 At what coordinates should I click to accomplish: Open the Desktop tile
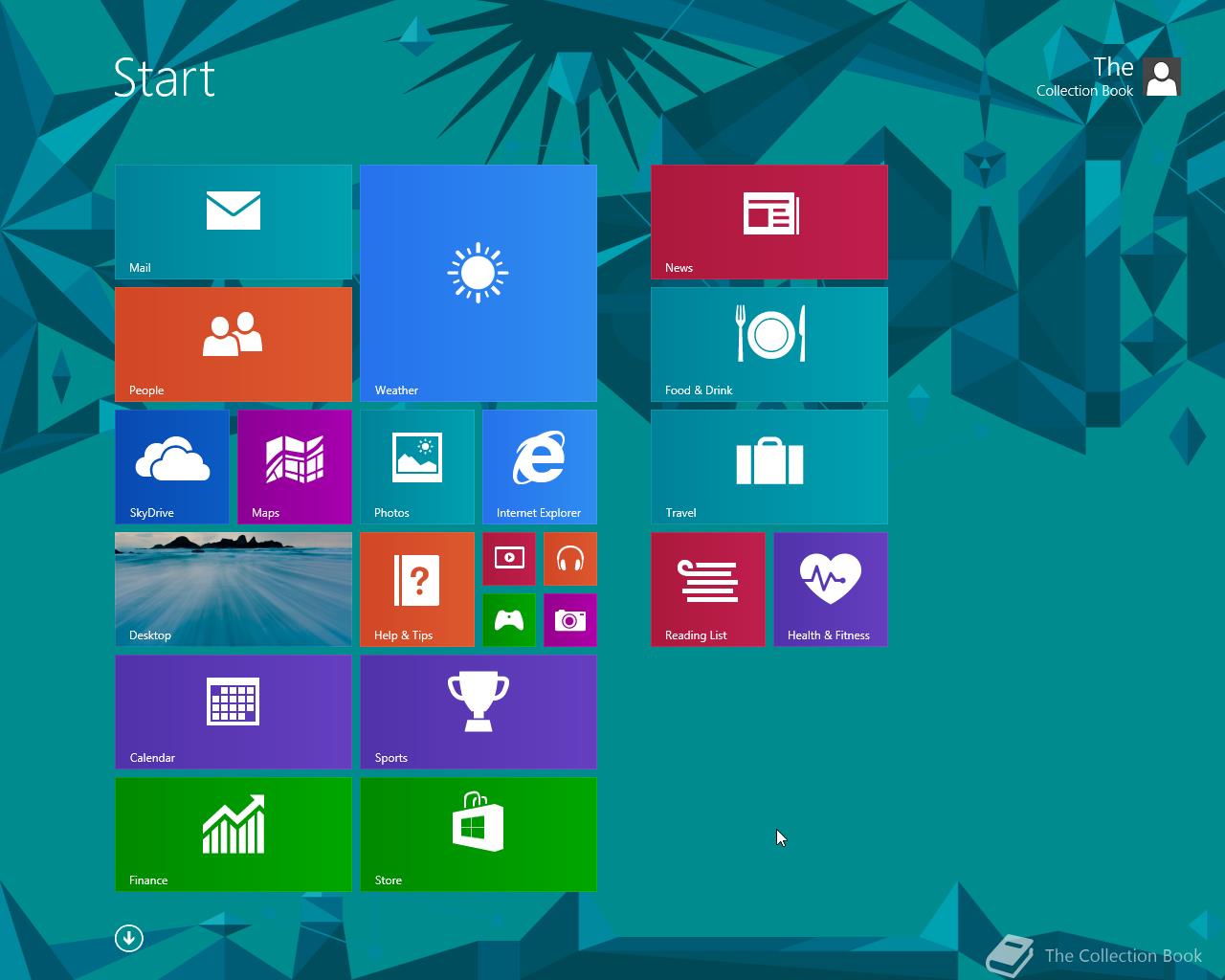pos(234,590)
